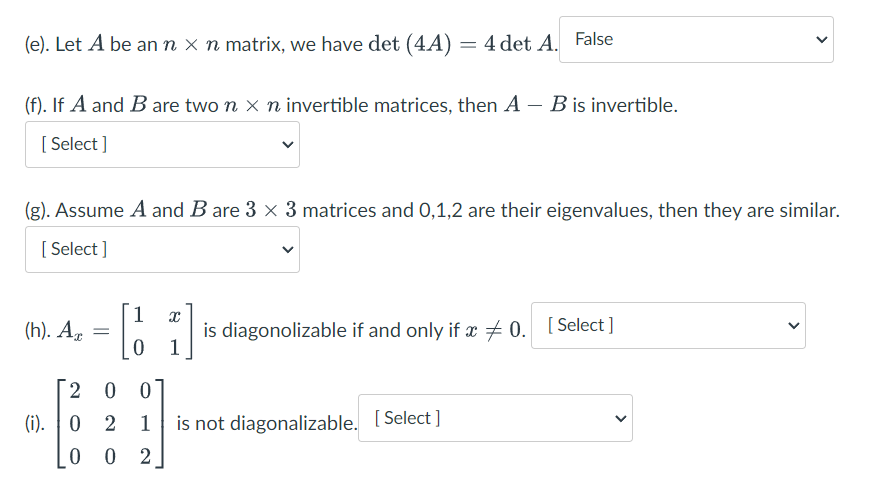895x480 pixels.
Task: Click the question (f) statement about A − B
Action: click(x=350, y=106)
